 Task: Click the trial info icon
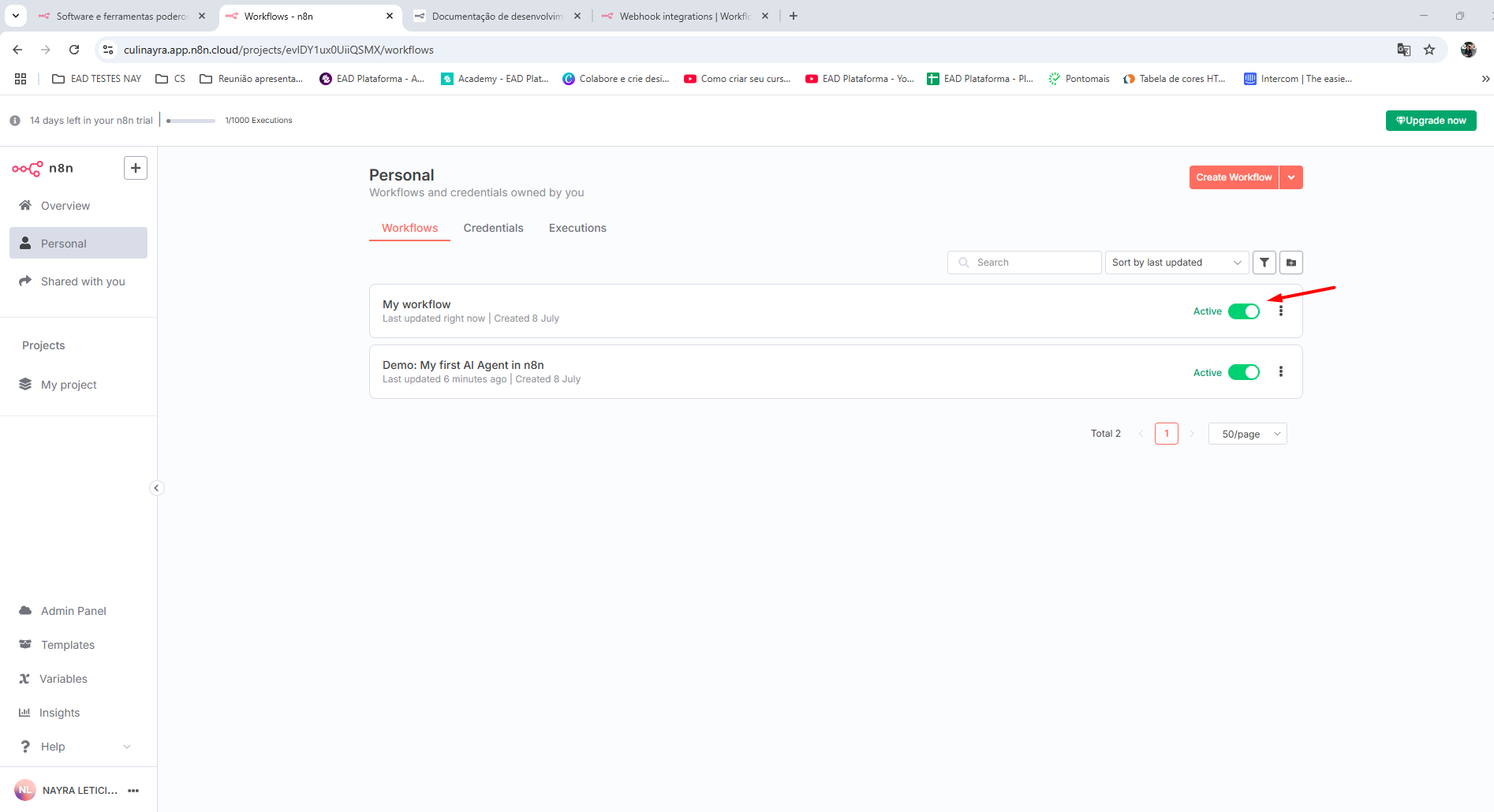pyautogui.click(x=15, y=121)
